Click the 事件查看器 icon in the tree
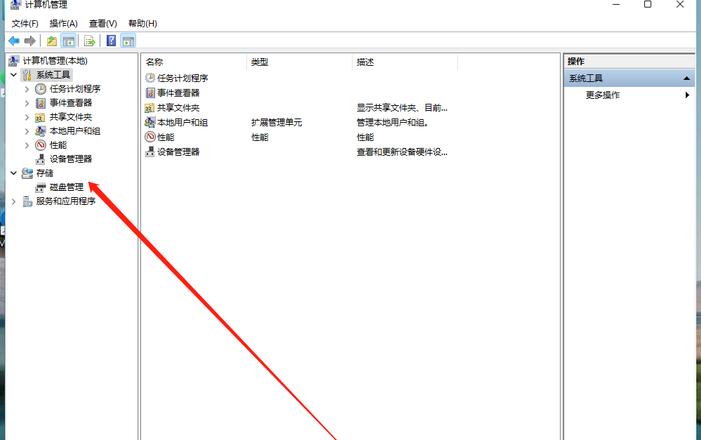Screen dimensions: 701x440 click(x=41, y=103)
